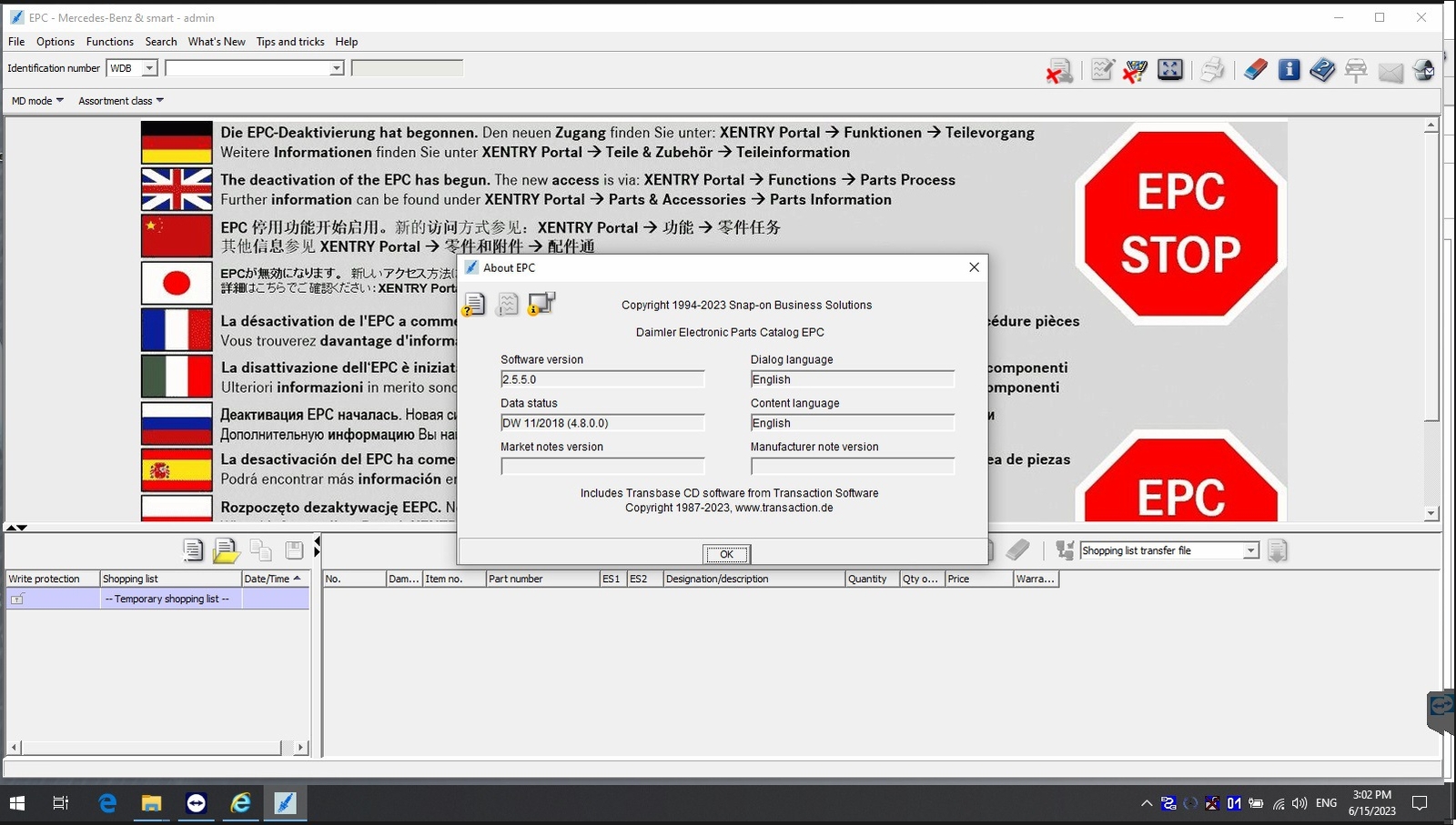This screenshot has width=1456, height=825.
Task: Click the shopping list transfer icon
Action: pyautogui.click(x=1065, y=549)
